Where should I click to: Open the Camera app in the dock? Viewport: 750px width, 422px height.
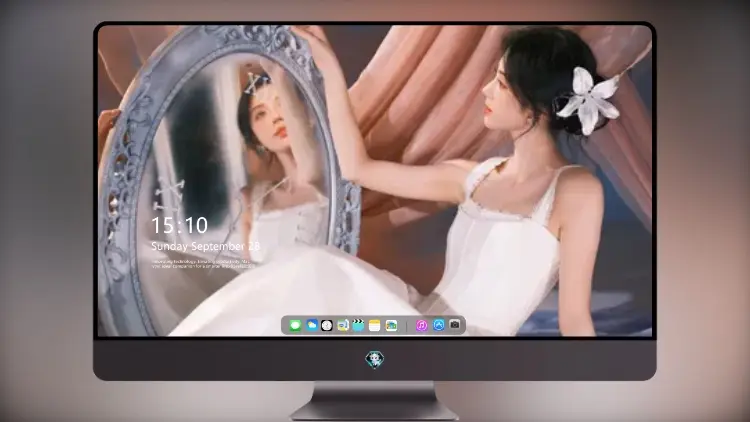(x=455, y=325)
